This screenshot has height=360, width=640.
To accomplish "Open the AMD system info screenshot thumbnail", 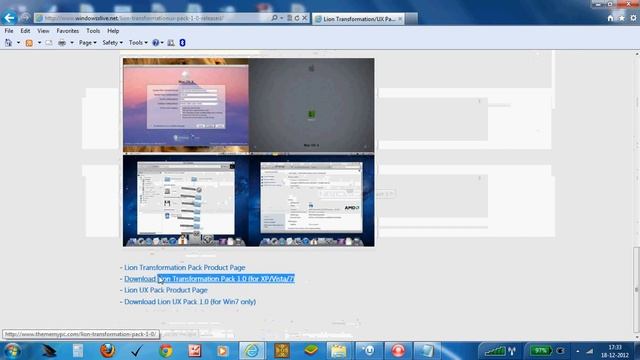I will point(311,200).
